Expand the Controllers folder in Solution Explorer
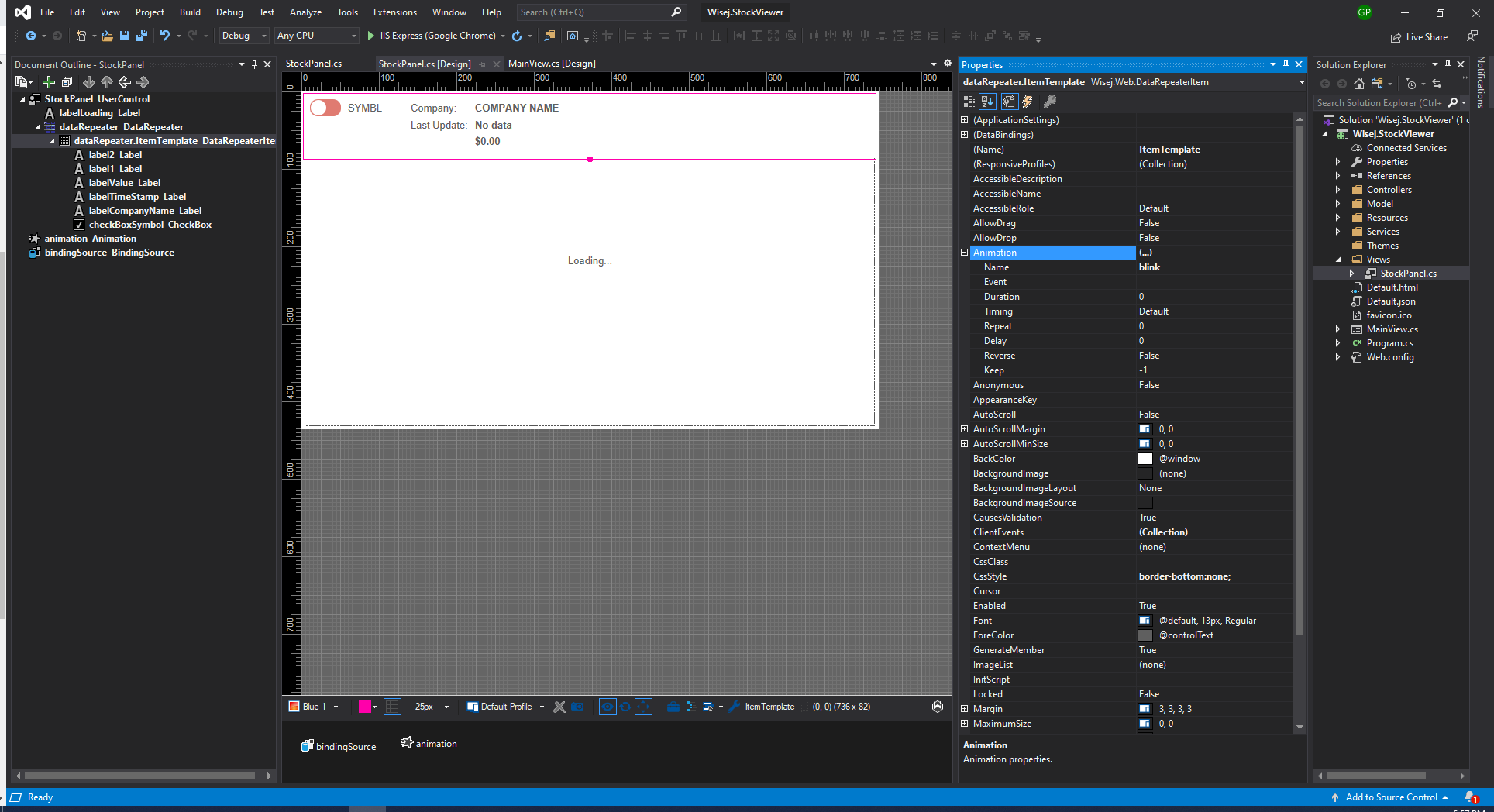1494x812 pixels. pyautogui.click(x=1338, y=190)
